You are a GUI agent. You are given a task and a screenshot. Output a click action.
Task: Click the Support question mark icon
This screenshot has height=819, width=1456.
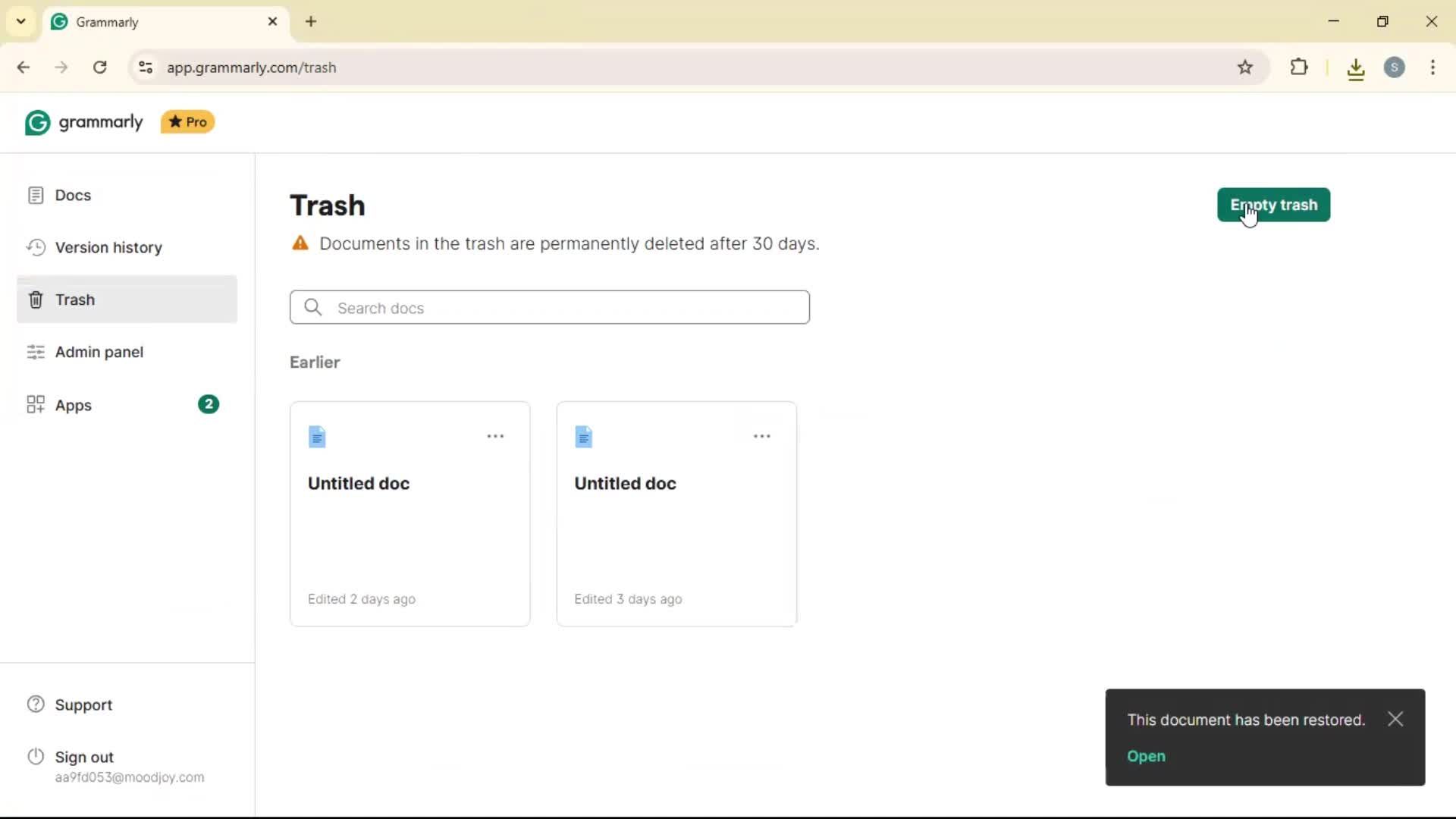point(36,704)
